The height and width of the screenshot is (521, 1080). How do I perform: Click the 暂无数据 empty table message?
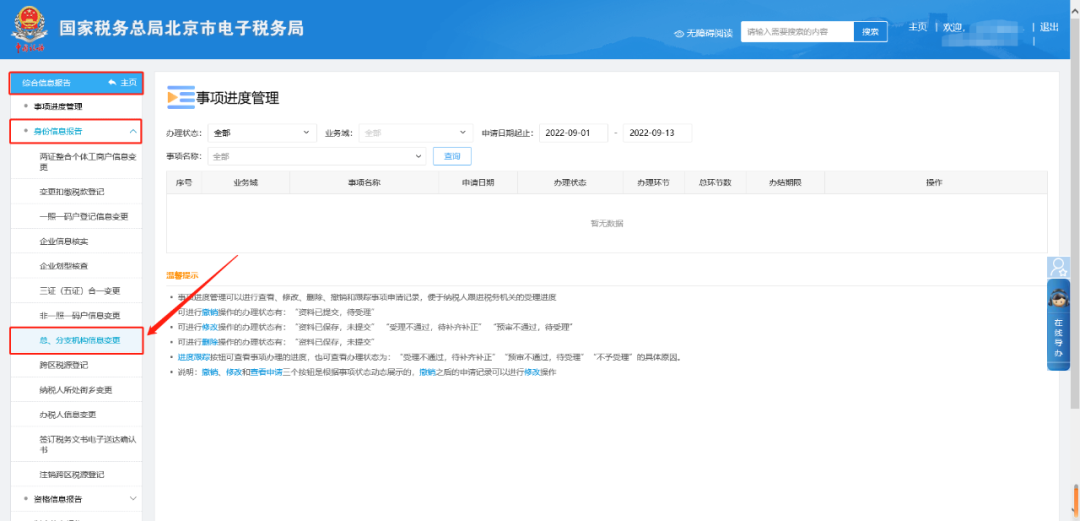tap(607, 223)
